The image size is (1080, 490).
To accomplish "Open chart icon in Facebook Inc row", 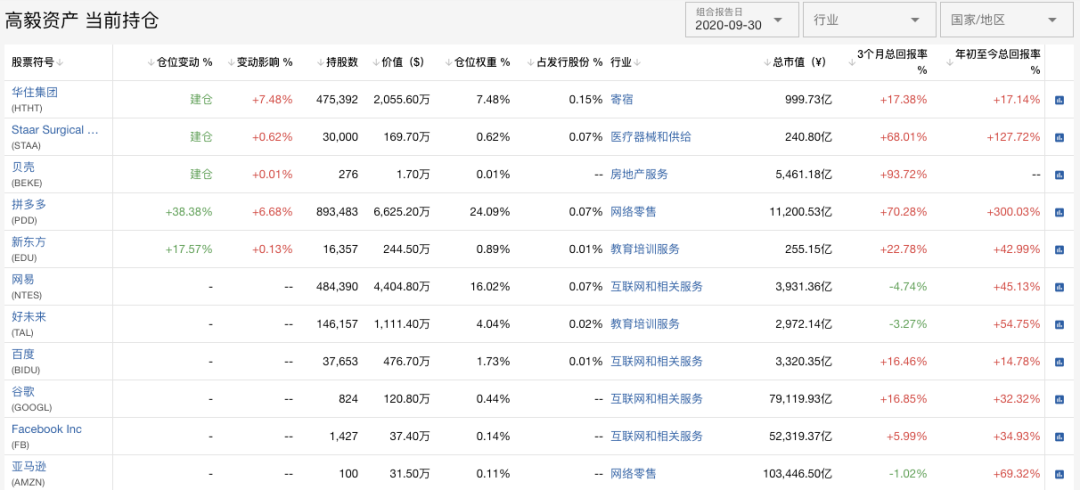I will click(x=1059, y=436).
